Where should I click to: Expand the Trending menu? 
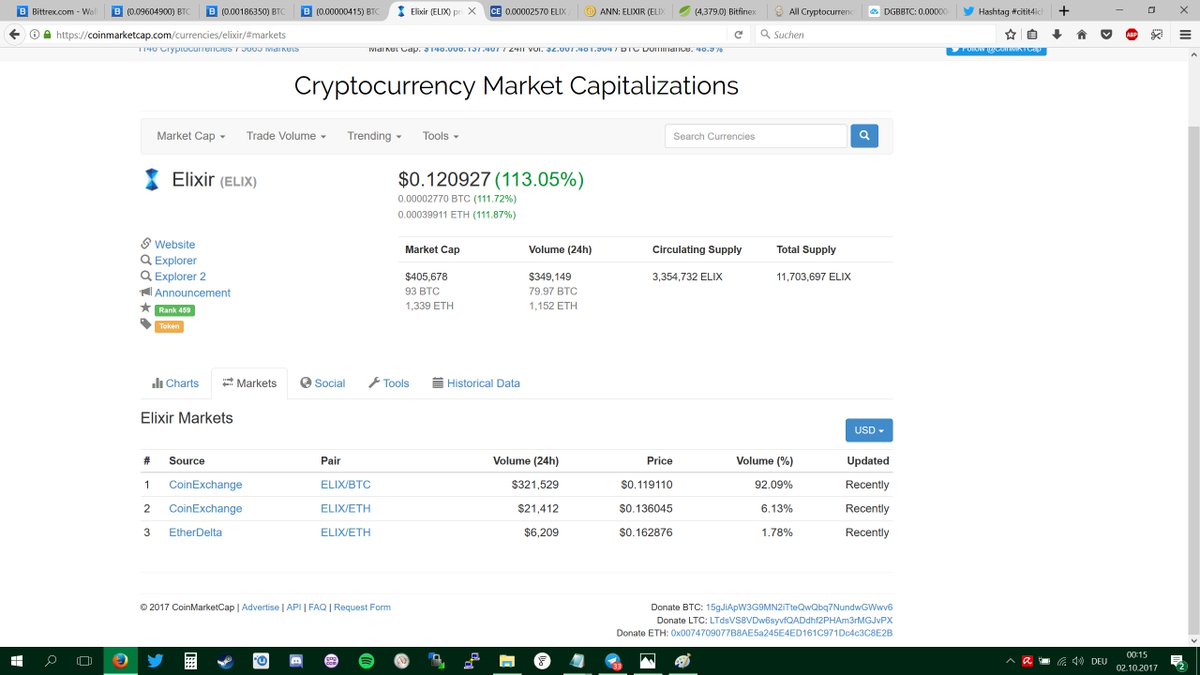pyautogui.click(x=374, y=136)
